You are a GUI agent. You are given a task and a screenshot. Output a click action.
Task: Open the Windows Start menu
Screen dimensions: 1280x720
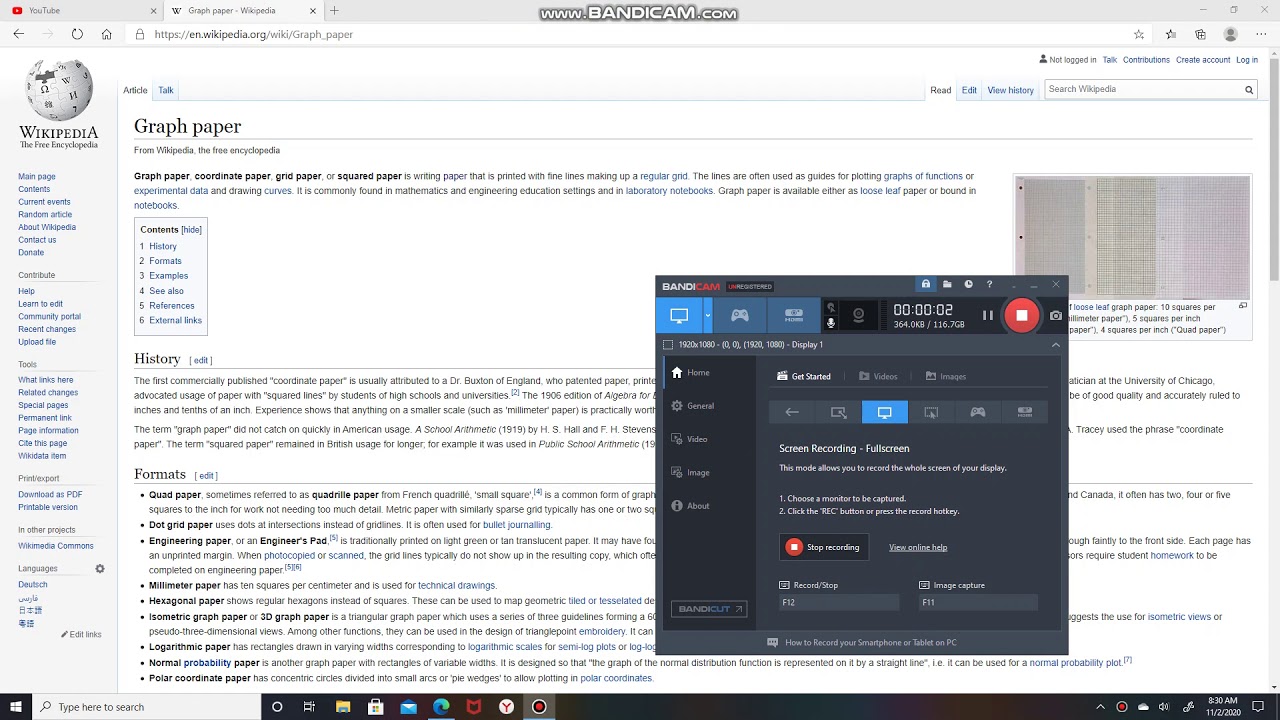click(17, 707)
